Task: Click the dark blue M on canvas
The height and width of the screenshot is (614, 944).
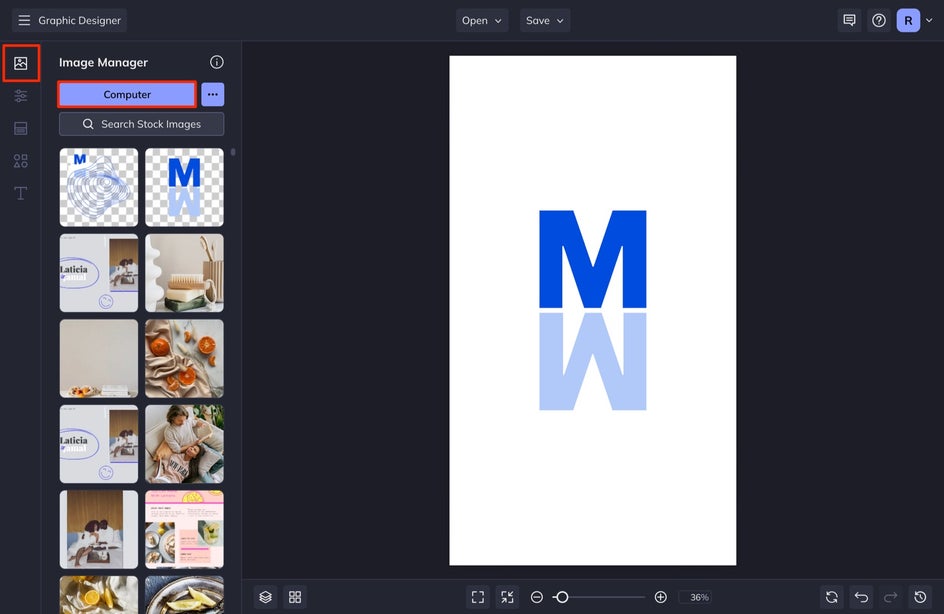Action: (592, 259)
